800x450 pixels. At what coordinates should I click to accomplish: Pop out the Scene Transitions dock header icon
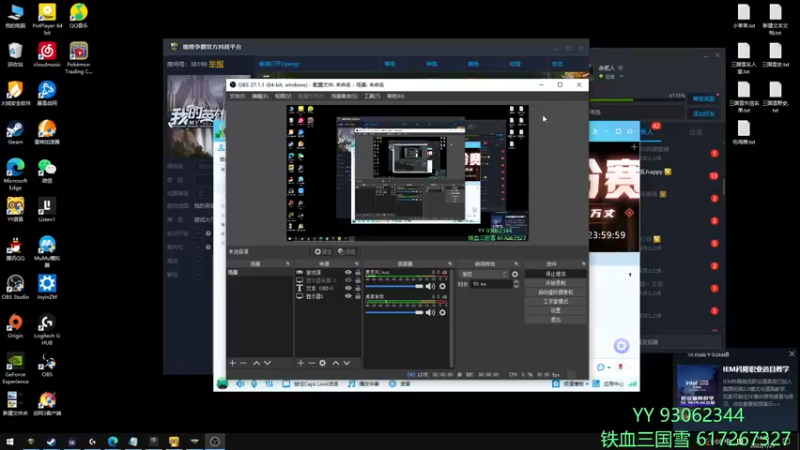pyautogui.click(x=516, y=264)
